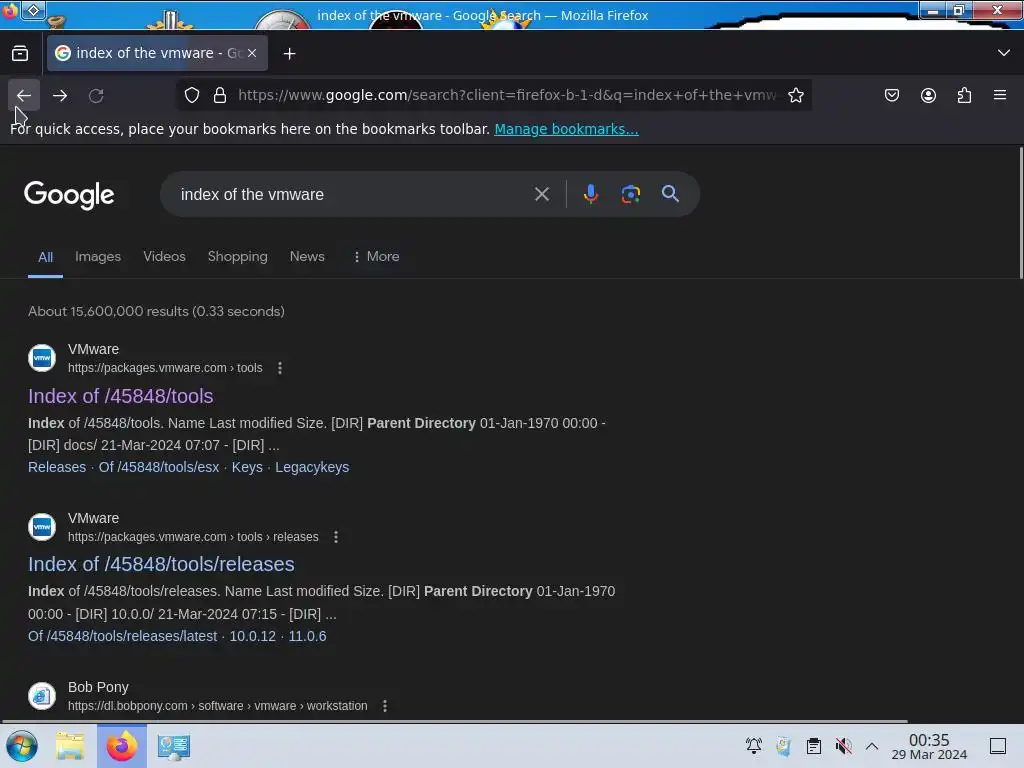Click show desktop button in tray
This screenshot has height=768, width=1024.
(x=998, y=746)
